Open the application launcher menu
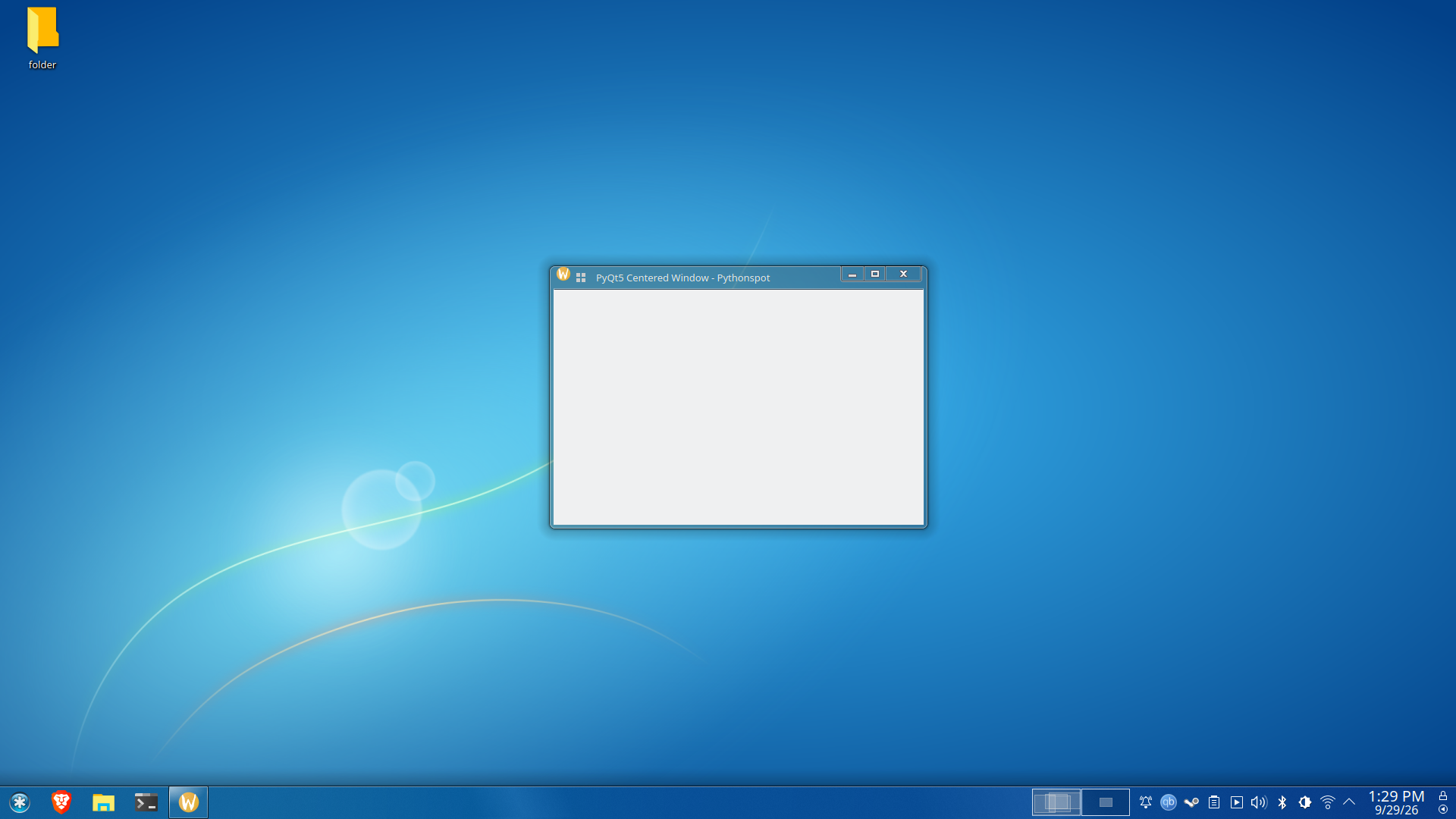 point(20,802)
